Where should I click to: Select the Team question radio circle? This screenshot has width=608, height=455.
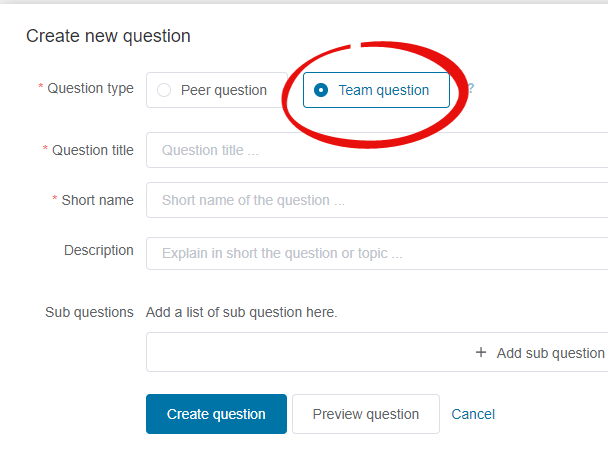pos(321,90)
